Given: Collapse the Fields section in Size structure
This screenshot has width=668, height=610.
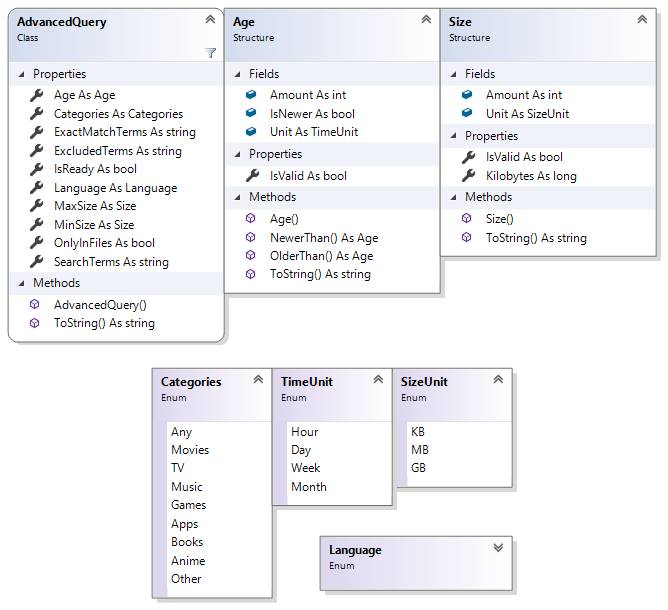Looking at the screenshot, I should click(x=454, y=74).
